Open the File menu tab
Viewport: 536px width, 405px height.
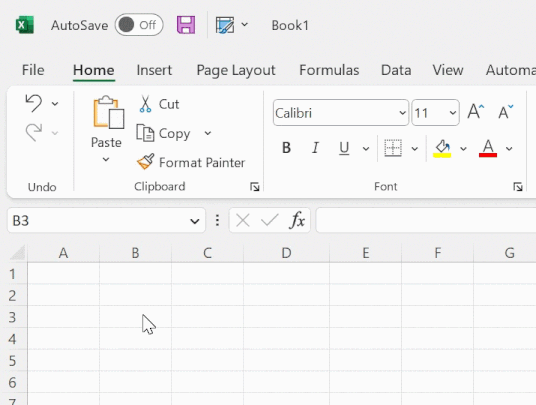click(33, 70)
